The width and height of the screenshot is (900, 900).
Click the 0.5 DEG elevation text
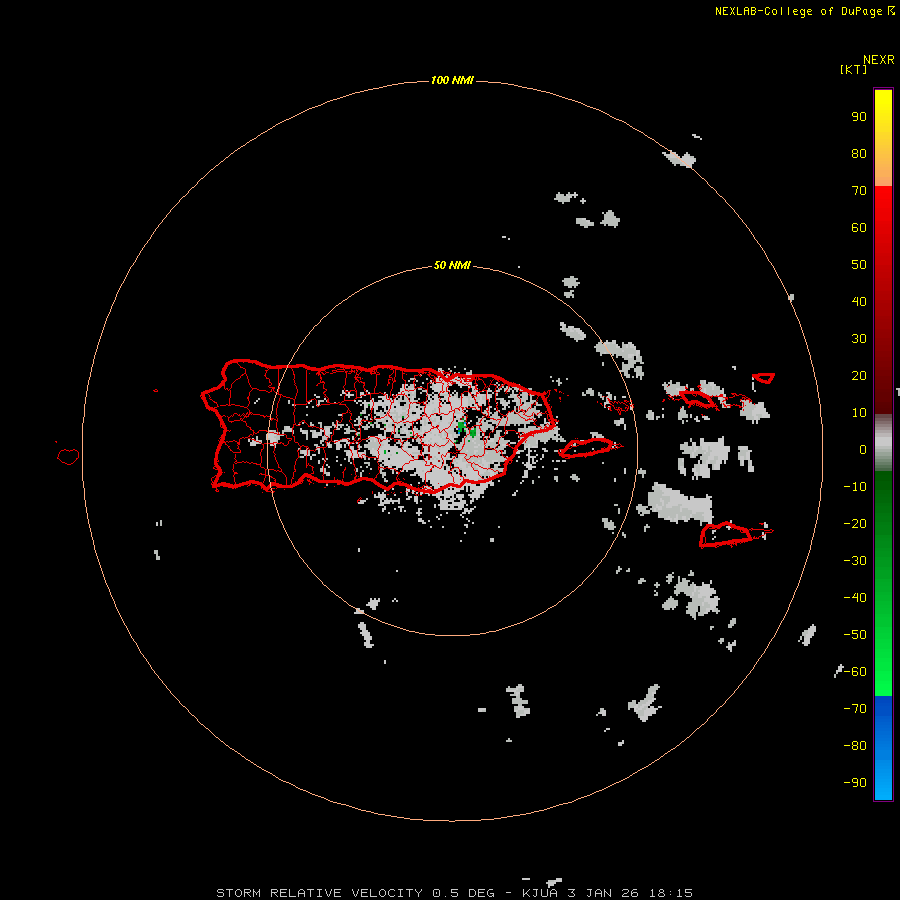coord(463,893)
